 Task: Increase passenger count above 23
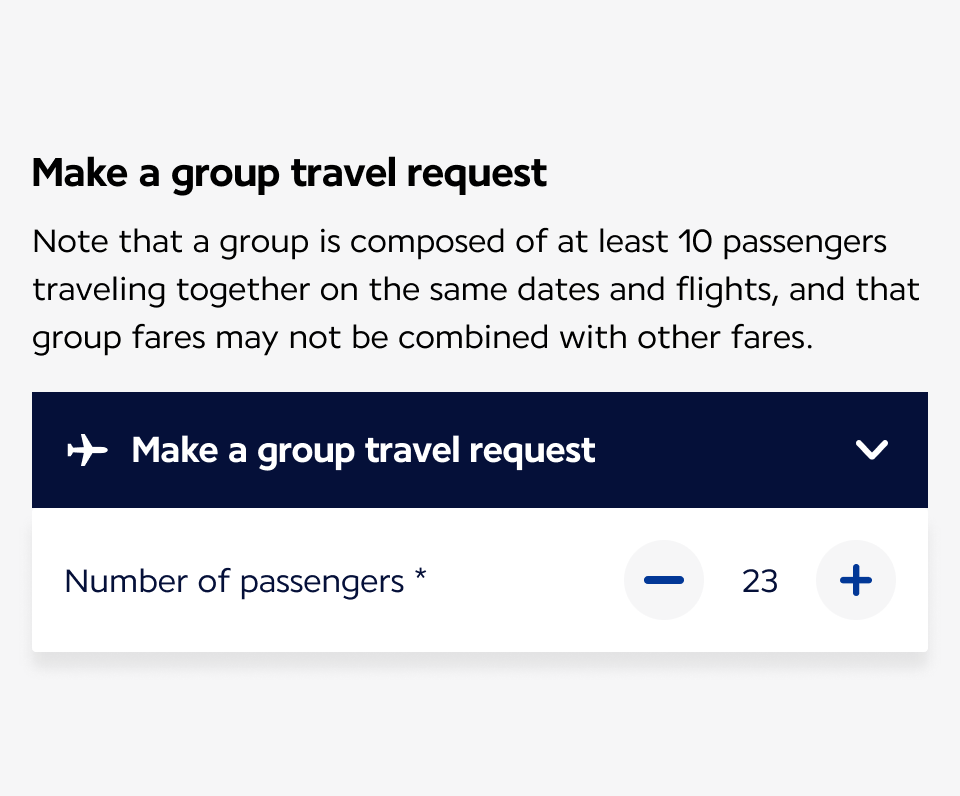(x=856, y=580)
